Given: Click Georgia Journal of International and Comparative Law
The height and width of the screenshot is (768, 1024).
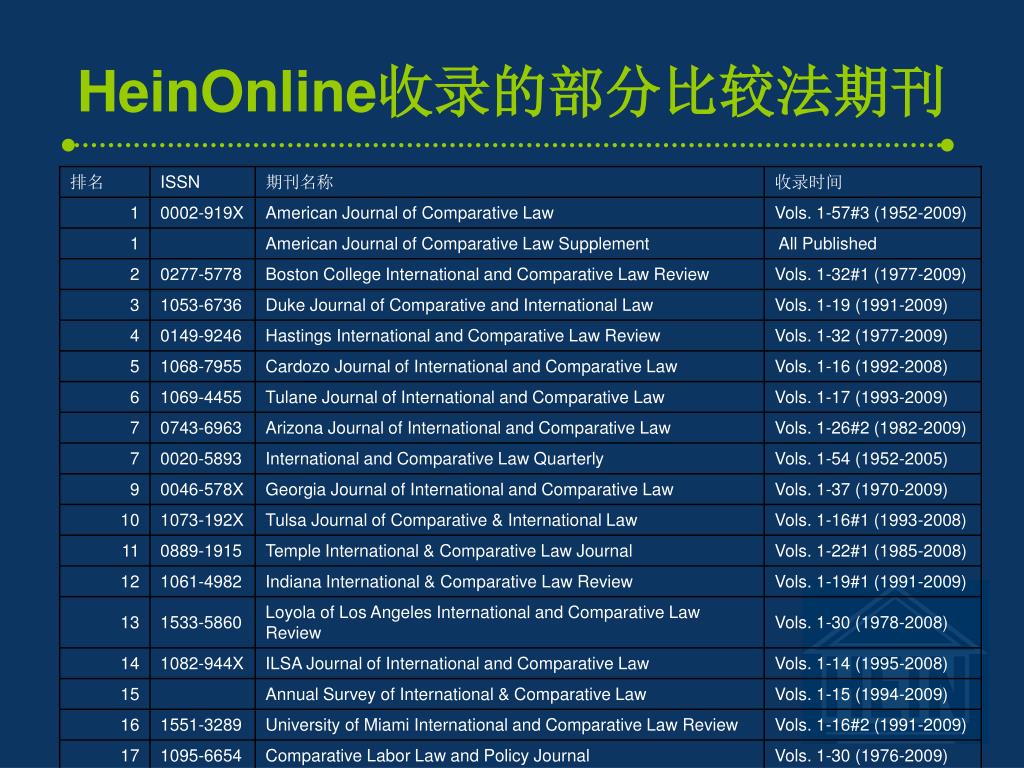Looking at the screenshot, I should coord(470,489).
